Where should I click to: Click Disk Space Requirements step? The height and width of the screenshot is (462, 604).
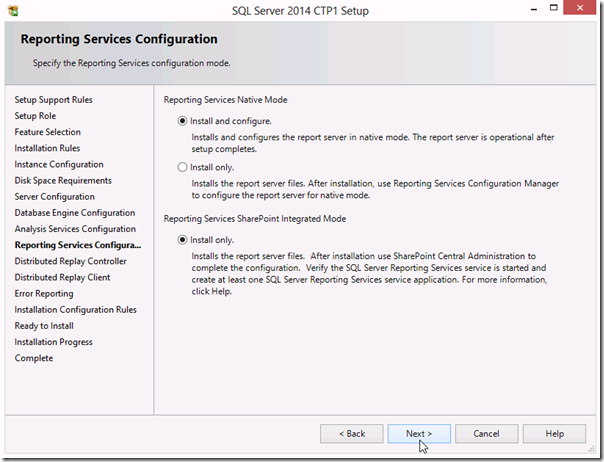pos(63,181)
